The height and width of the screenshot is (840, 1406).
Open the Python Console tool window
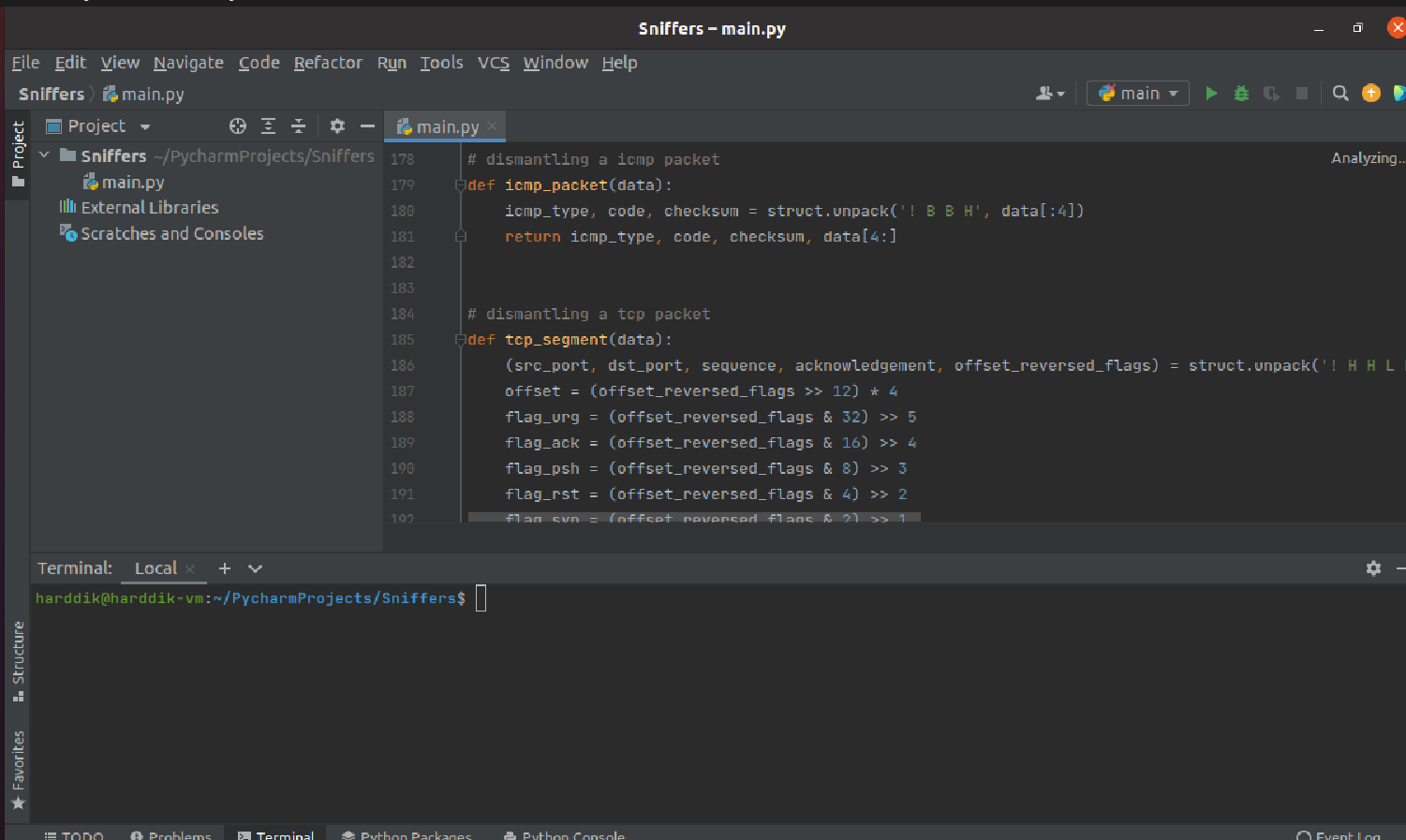563,835
